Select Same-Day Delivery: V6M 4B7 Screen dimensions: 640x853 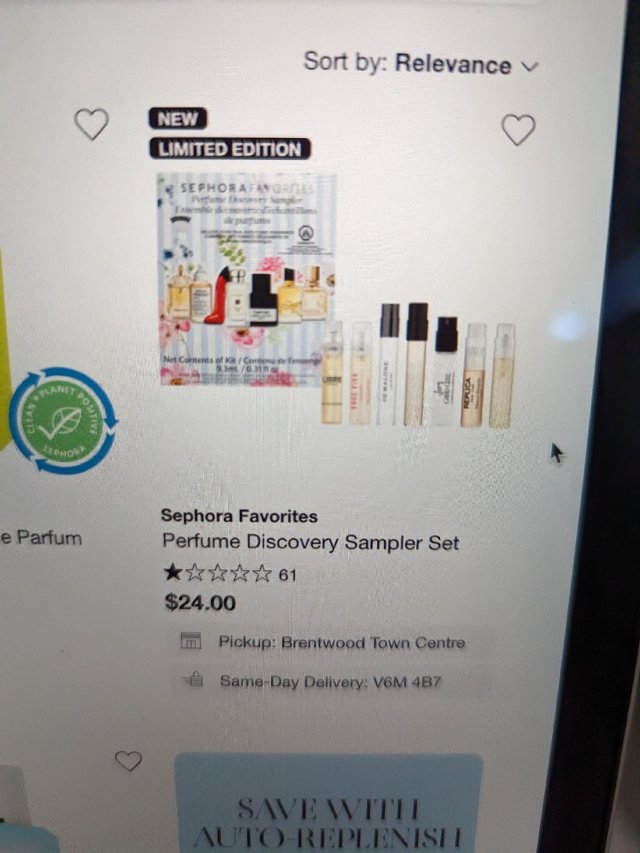click(x=330, y=681)
